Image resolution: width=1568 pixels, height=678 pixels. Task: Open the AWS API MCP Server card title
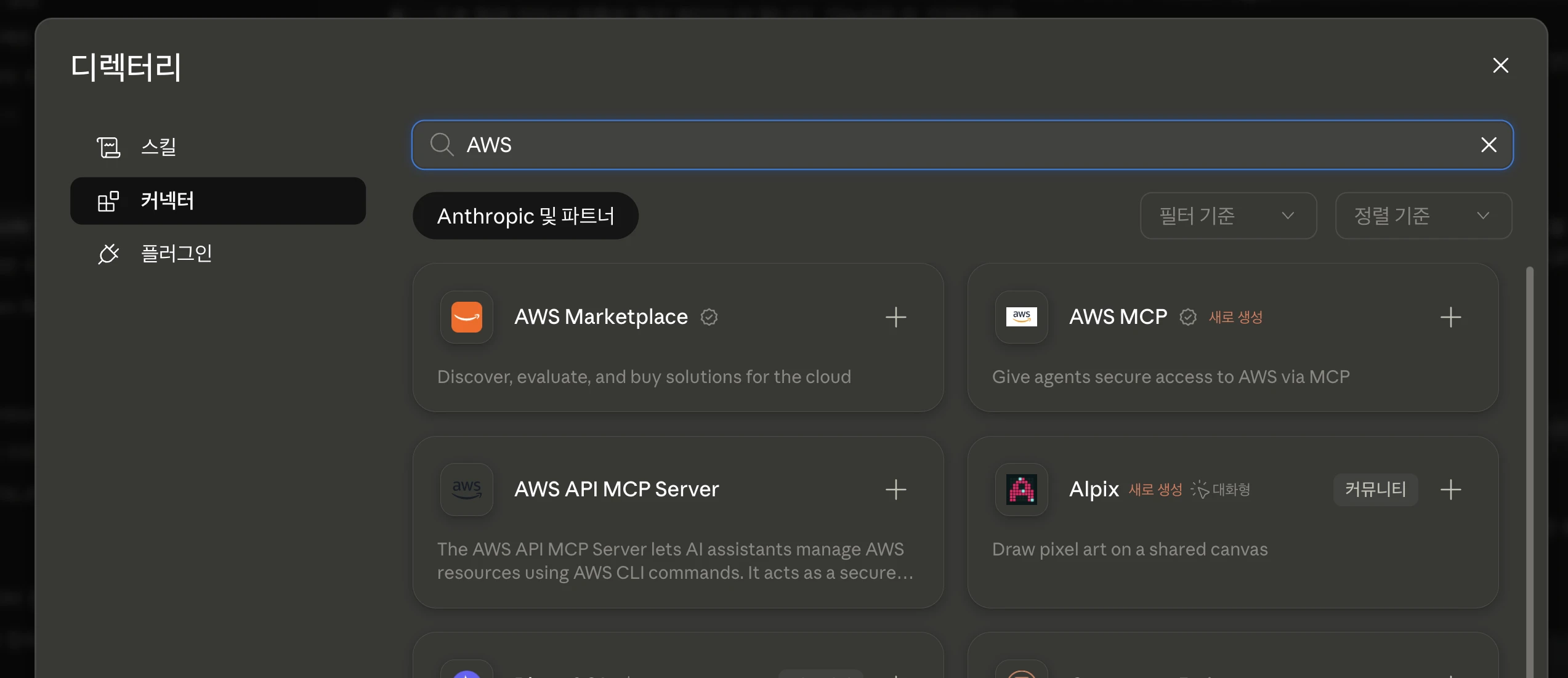coord(616,490)
